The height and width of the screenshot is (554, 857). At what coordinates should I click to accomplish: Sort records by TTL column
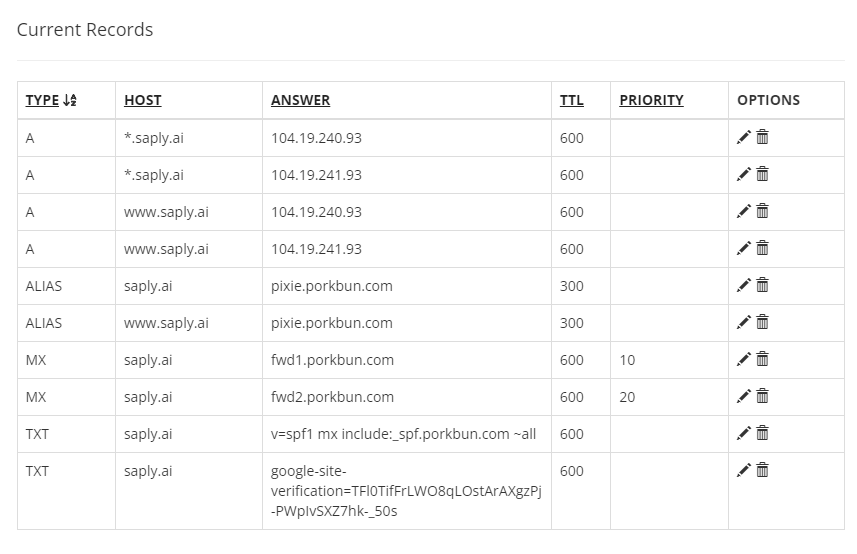click(571, 100)
